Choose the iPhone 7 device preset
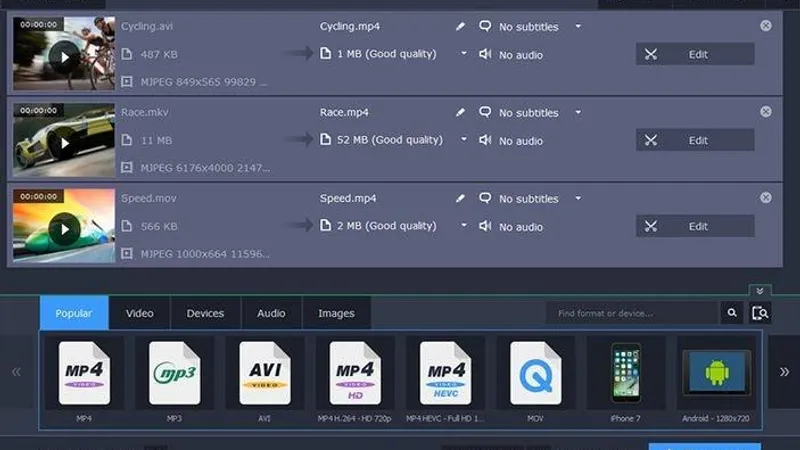This screenshot has height=450, width=800. (626, 372)
